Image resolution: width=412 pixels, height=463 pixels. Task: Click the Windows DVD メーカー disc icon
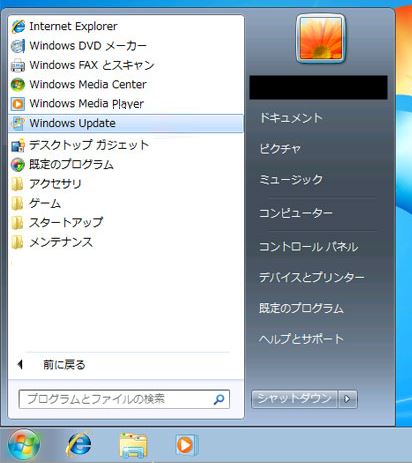pos(18,46)
